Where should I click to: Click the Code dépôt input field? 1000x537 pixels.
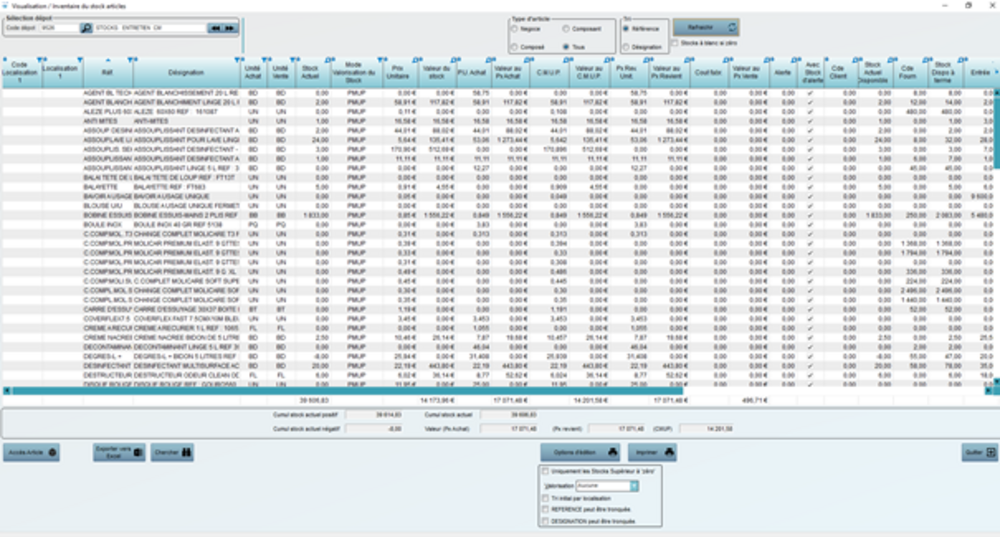57,28
